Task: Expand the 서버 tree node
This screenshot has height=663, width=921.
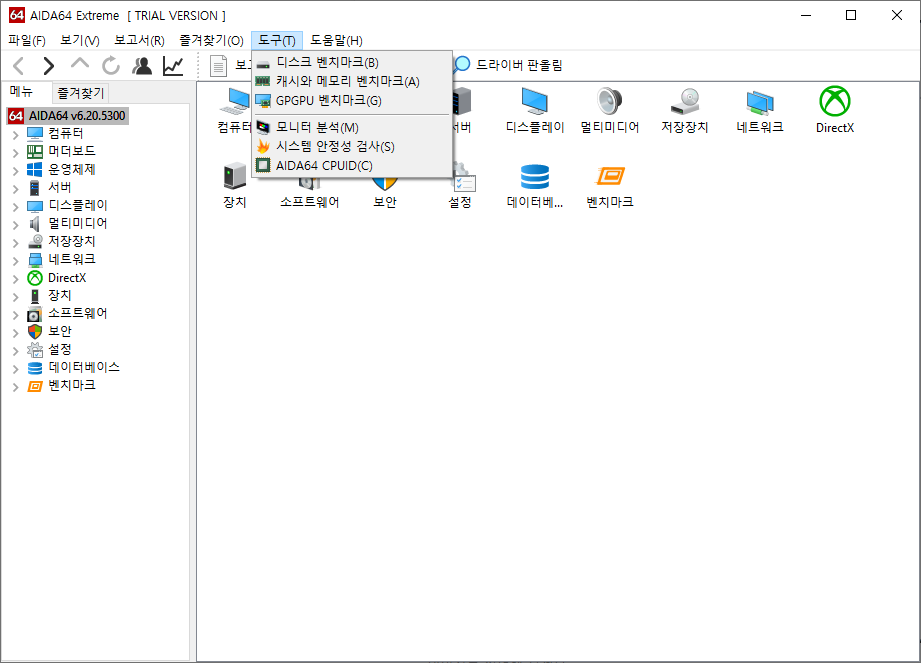Action: click(x=15, y=189)
